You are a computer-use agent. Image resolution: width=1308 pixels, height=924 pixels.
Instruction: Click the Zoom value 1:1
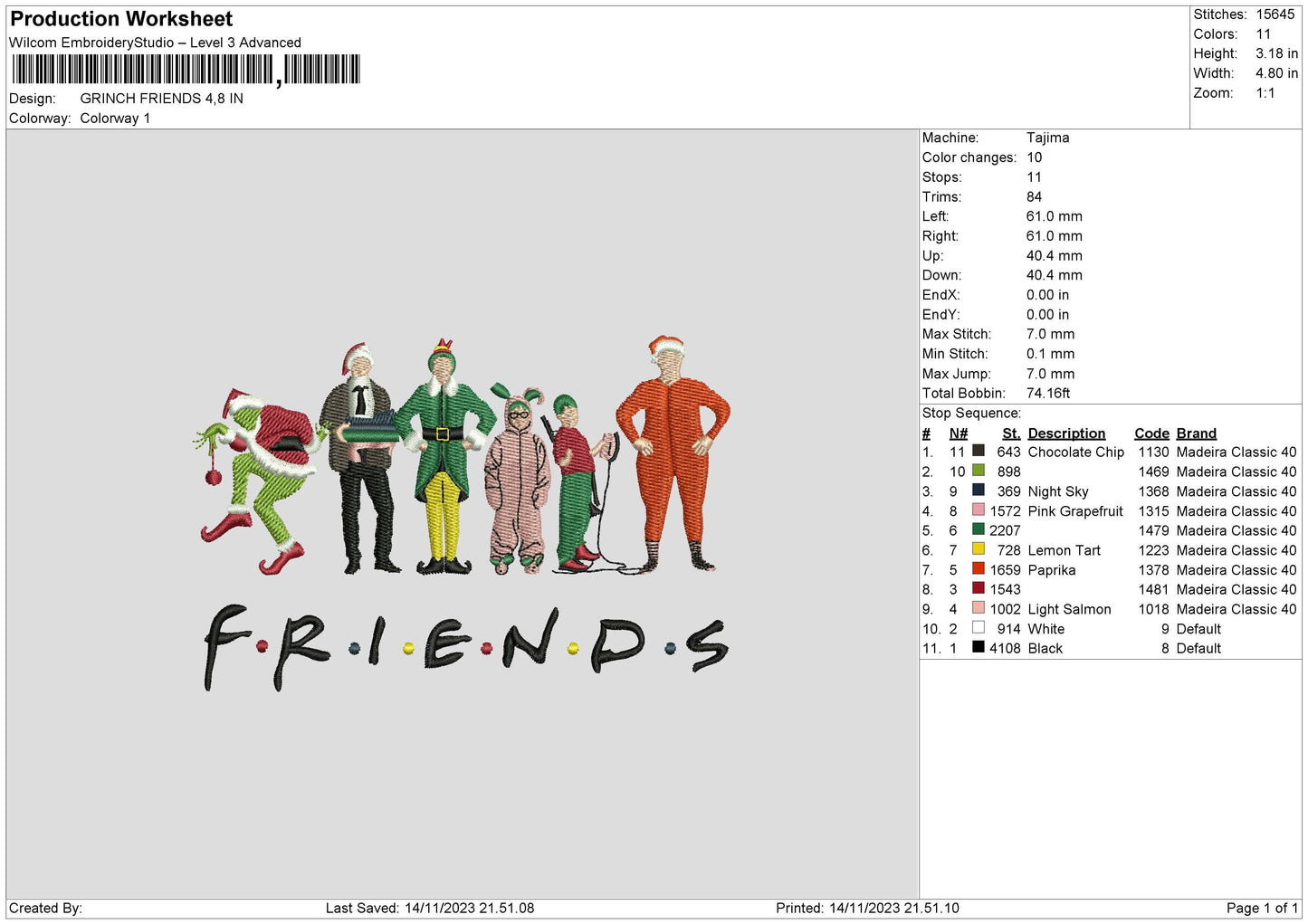pyautogui.click(x=1265, y=93)
